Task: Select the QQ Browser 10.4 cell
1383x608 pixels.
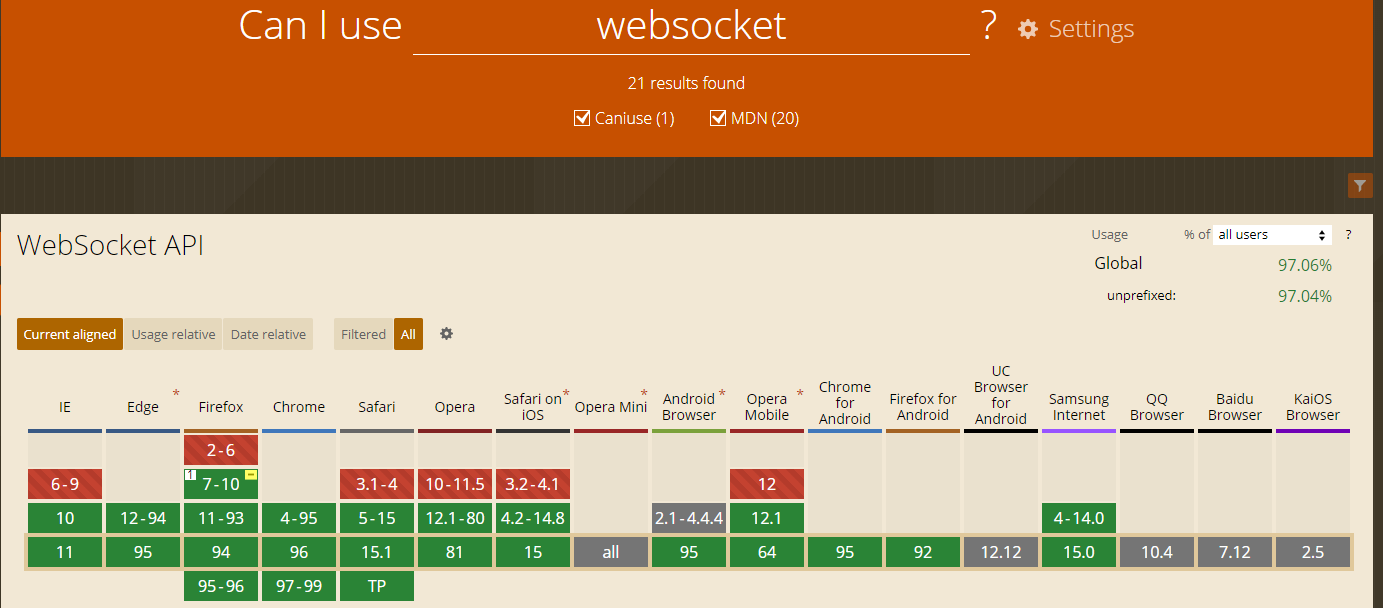Action: 1157,552
